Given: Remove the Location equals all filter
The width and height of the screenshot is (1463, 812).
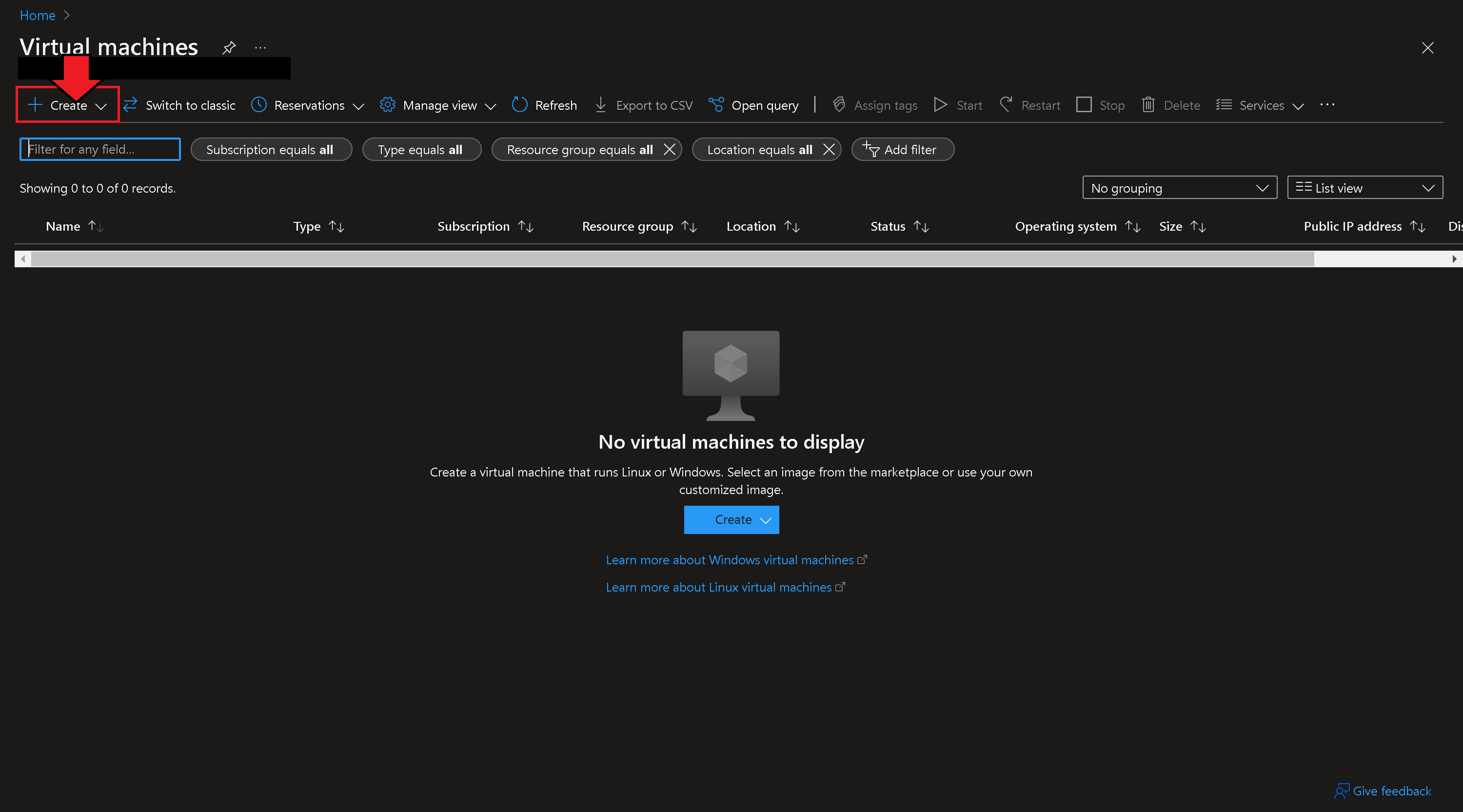Looking at the screenshot, I should click(x=829, y=149).
